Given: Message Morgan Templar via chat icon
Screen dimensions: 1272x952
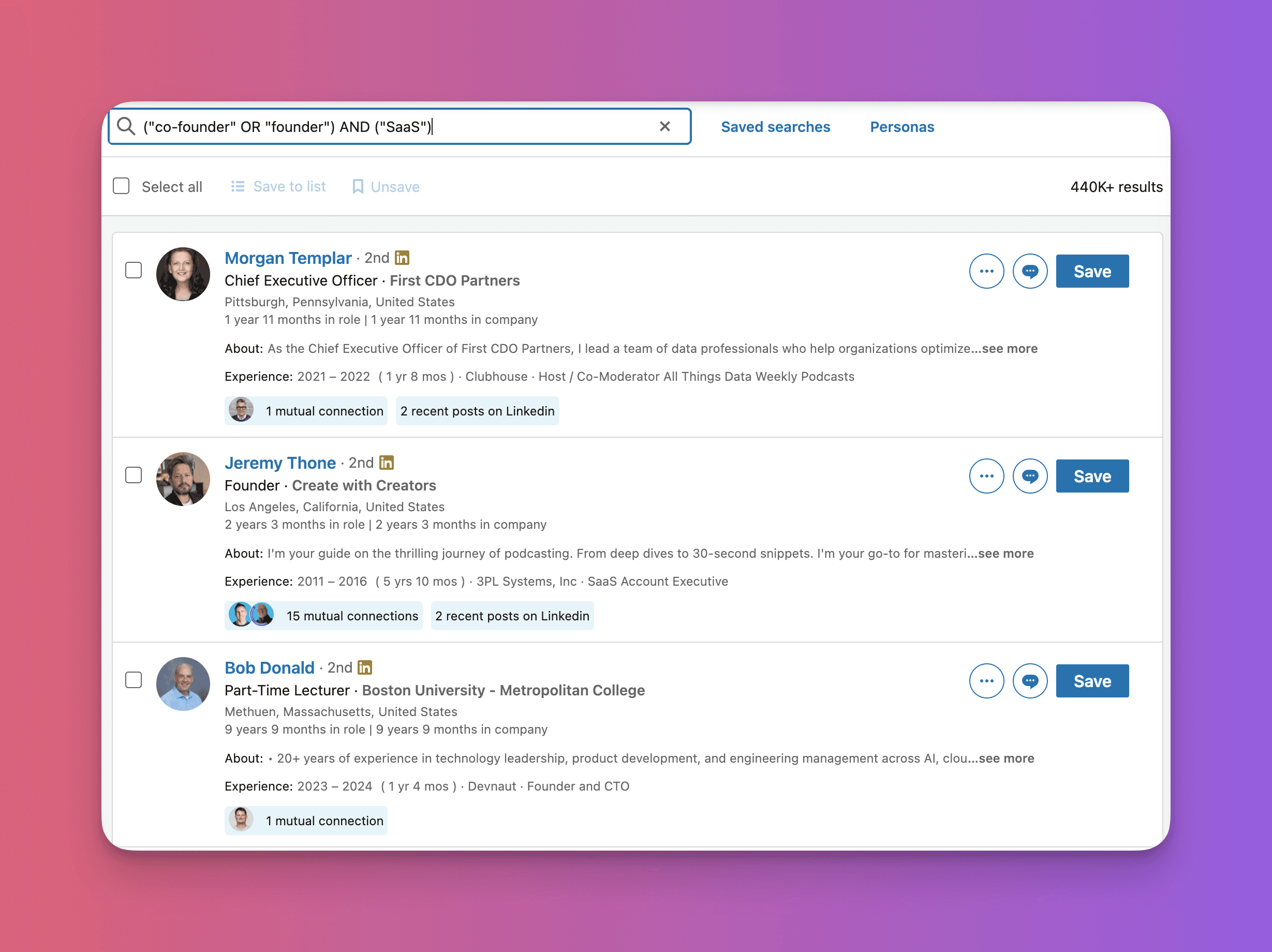Looking at the screenshot, I should (1029, 271).
